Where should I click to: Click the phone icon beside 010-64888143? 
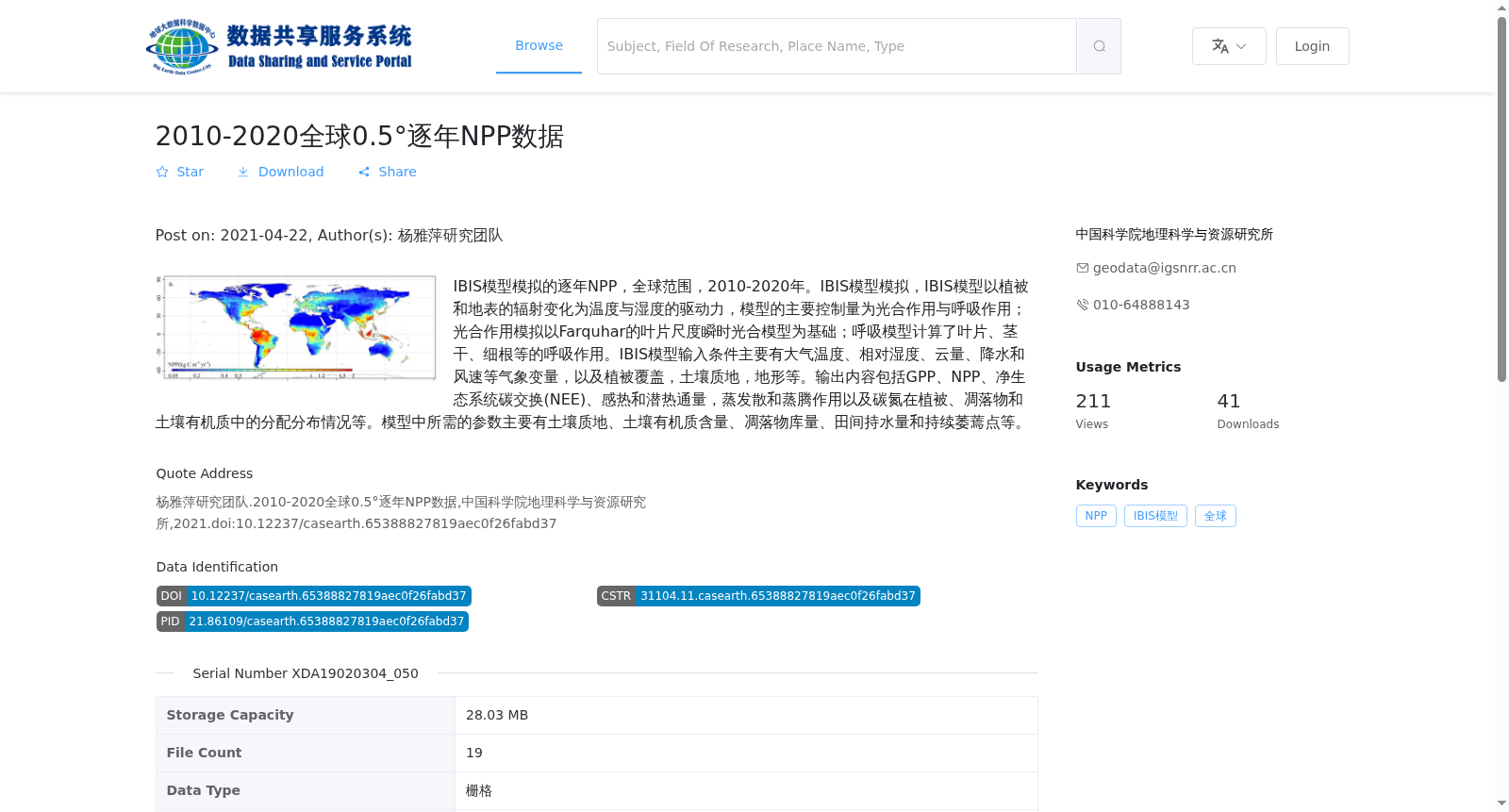[1083, 305]
